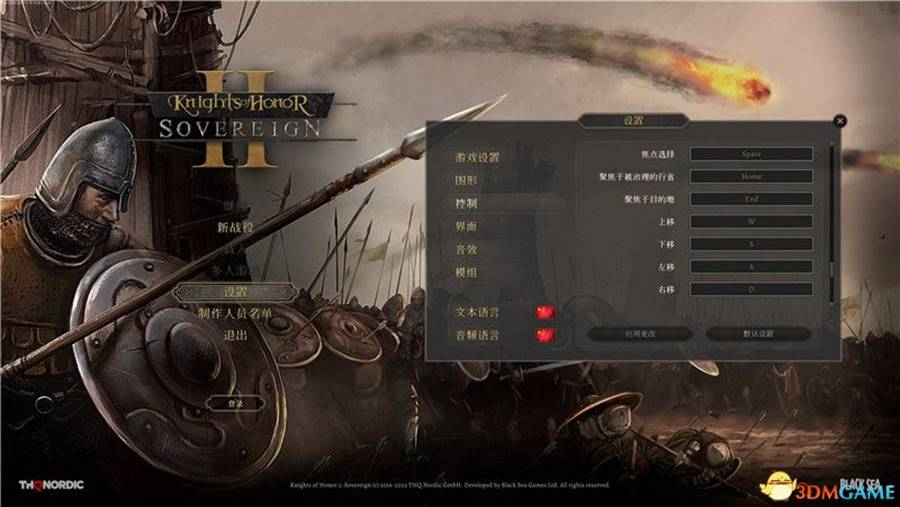Click the 3DMGAME watermark logo

[828, 488]
